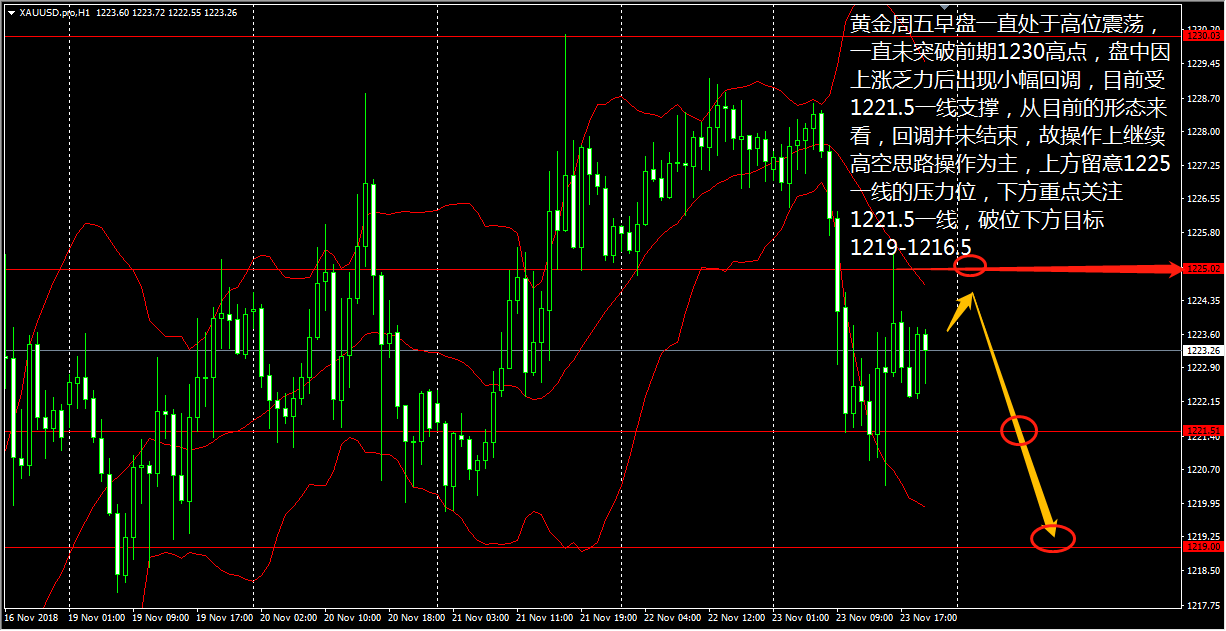Click the 22 Nov 12:00 time label
1226x631 pixels.
(x=739, y=618)
